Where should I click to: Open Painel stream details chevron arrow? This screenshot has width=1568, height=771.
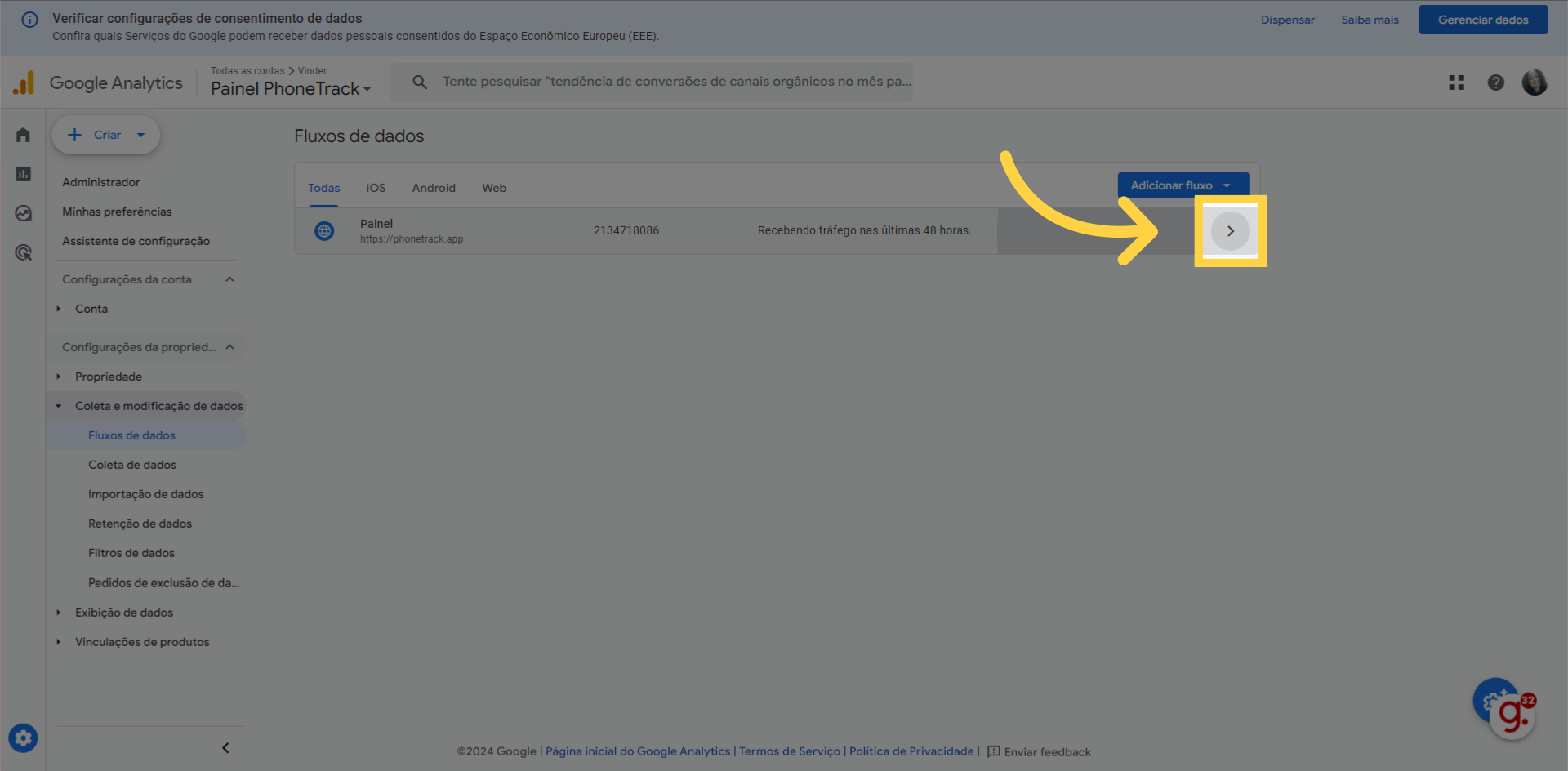pos(1230,231)
